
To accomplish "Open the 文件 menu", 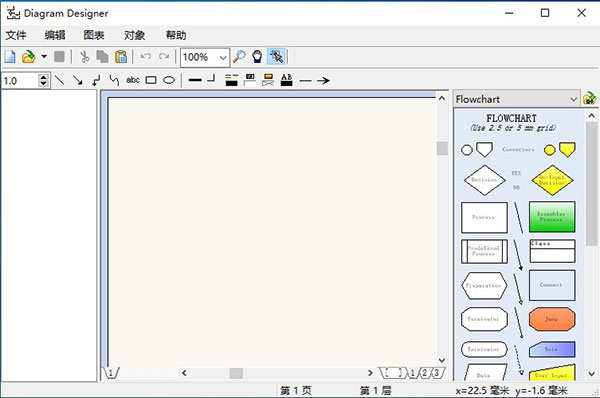I will click(16, 36).
